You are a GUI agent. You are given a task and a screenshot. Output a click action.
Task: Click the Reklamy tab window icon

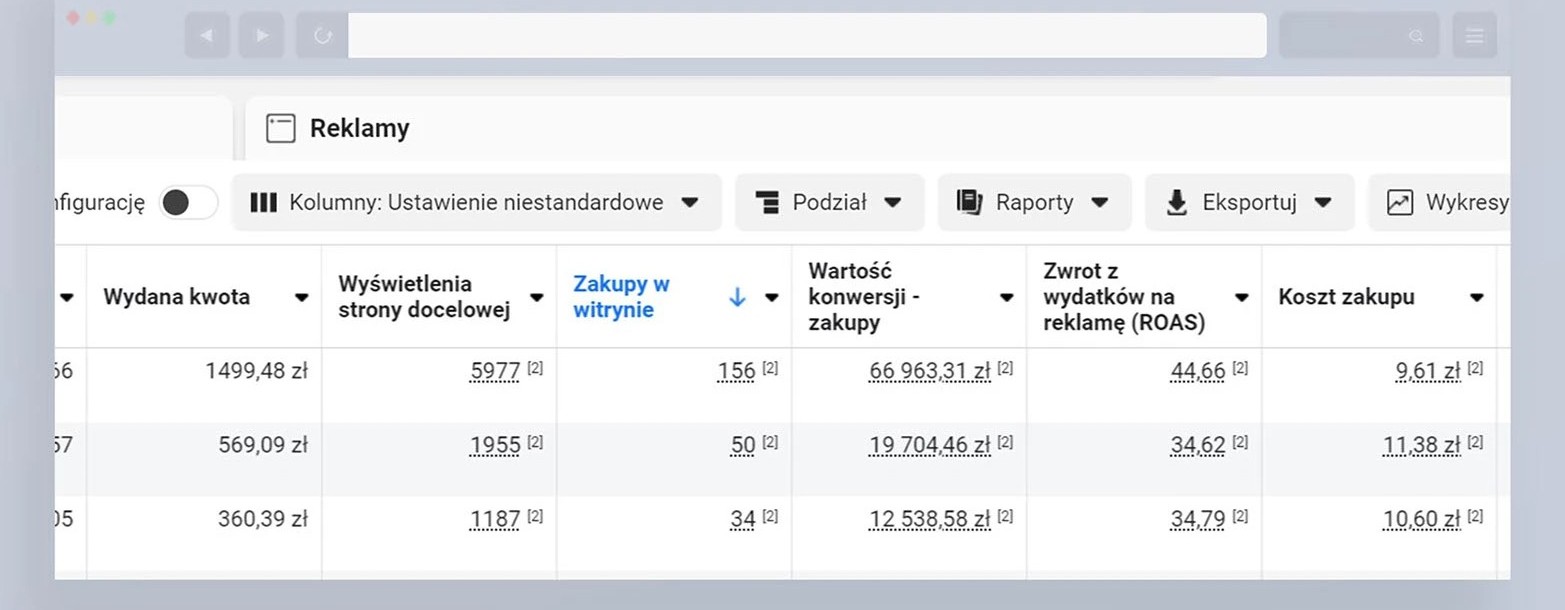[281, 128]
